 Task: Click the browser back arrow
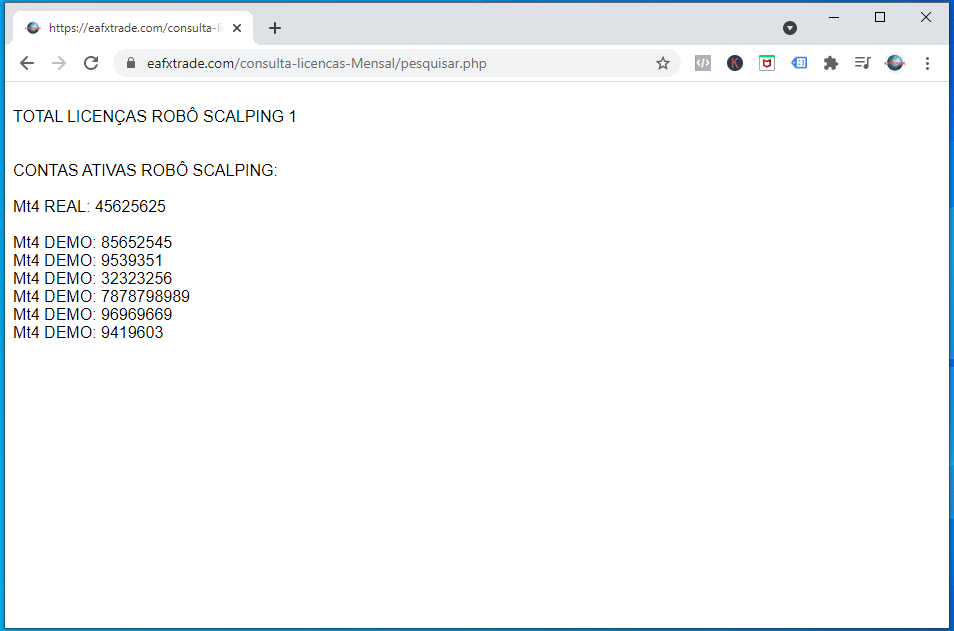[27, 63]
